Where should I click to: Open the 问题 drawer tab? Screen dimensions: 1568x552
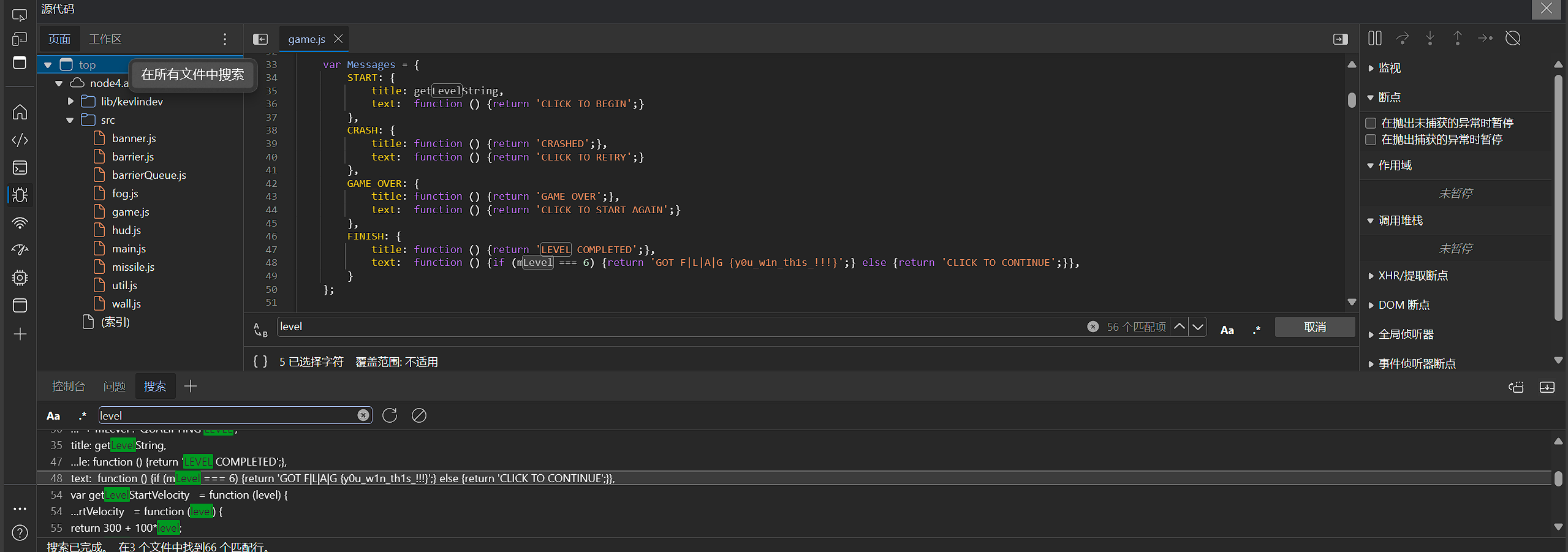[x=115, y=386]
